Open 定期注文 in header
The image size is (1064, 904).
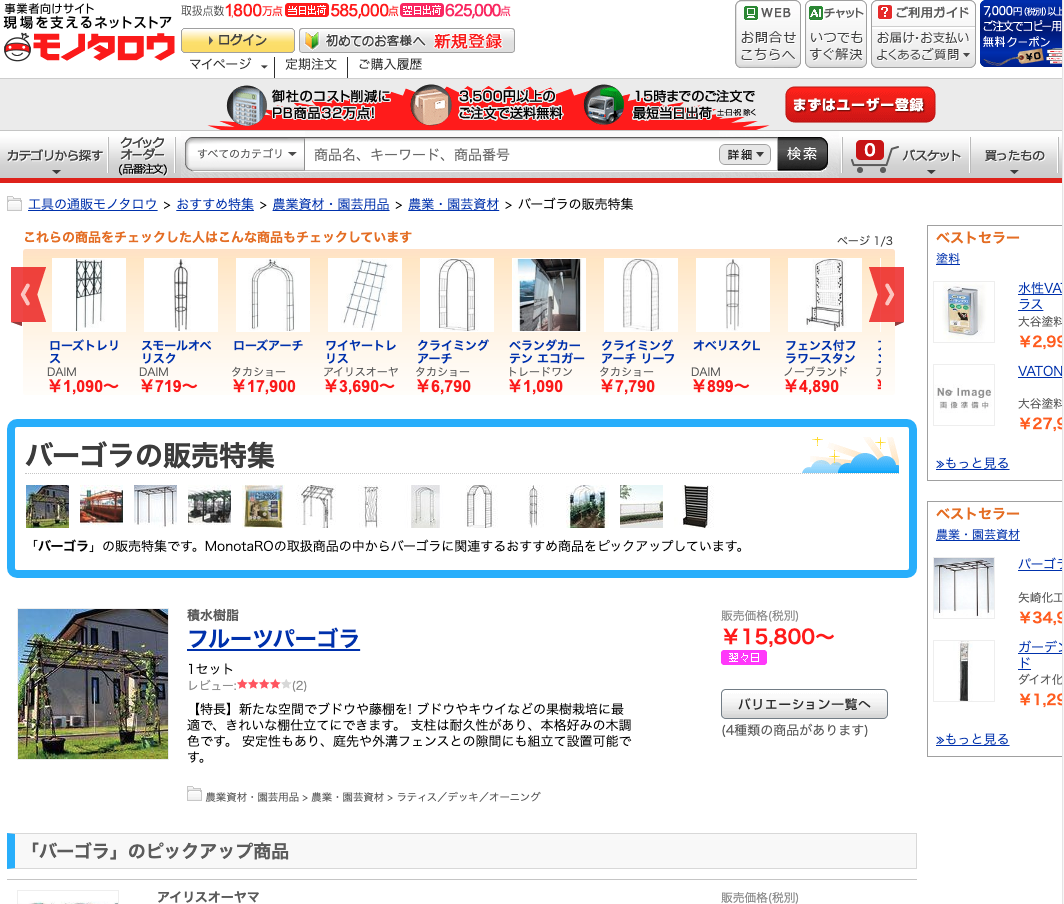pyautogui.click(x=311, y=64)
